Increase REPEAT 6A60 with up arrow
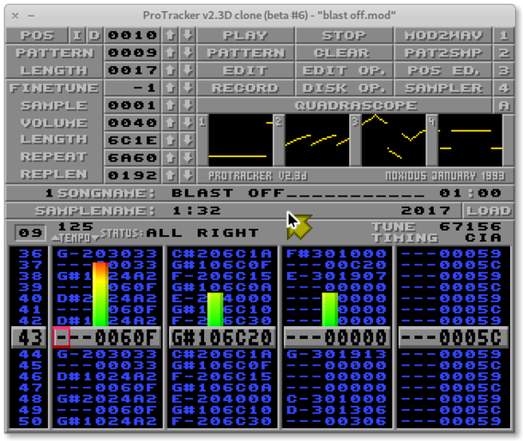Viewport: 523px width, 441px height. point(170,157)
